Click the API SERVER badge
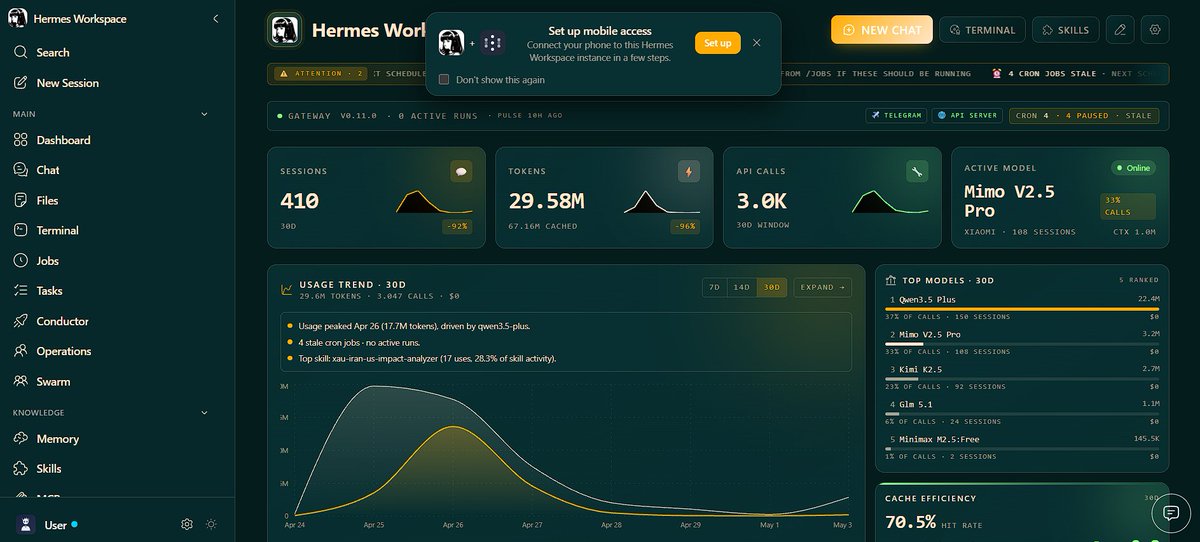This screenshot has width=1200, height=542. [x=967, y=115]
